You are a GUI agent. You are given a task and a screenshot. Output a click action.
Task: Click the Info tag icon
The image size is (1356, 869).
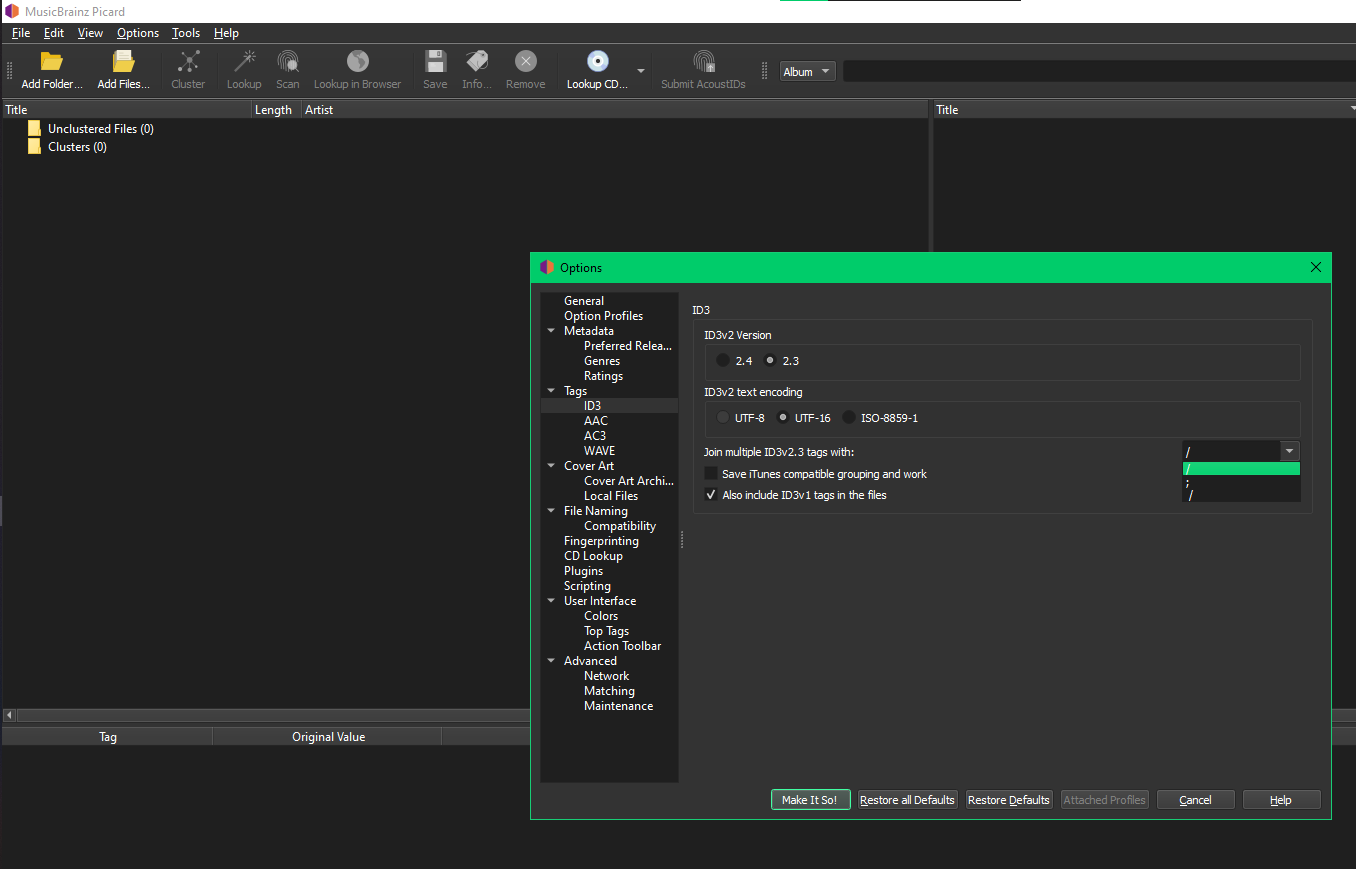[x=477, y=61]
